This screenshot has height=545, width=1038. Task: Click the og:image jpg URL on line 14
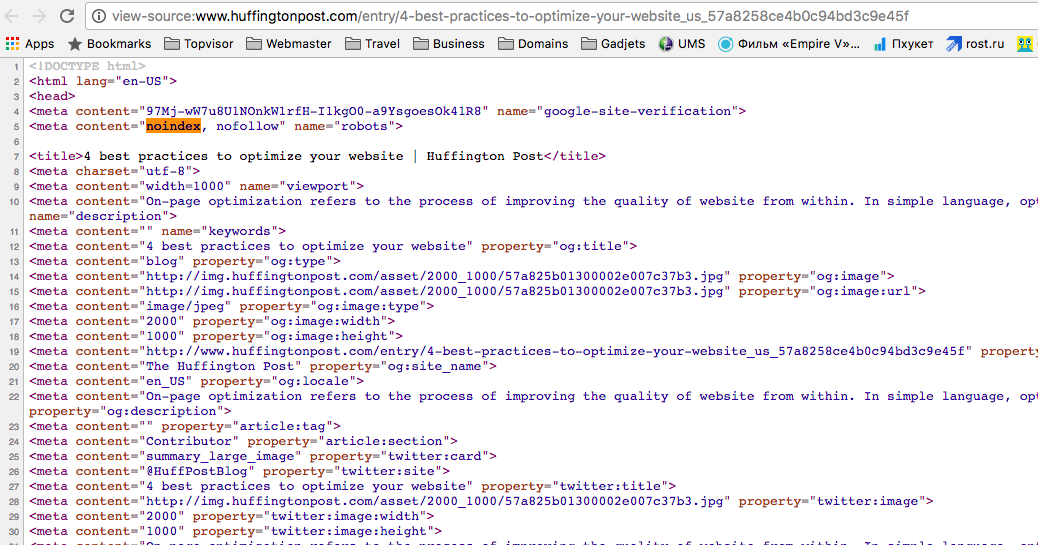coord(434,276)
